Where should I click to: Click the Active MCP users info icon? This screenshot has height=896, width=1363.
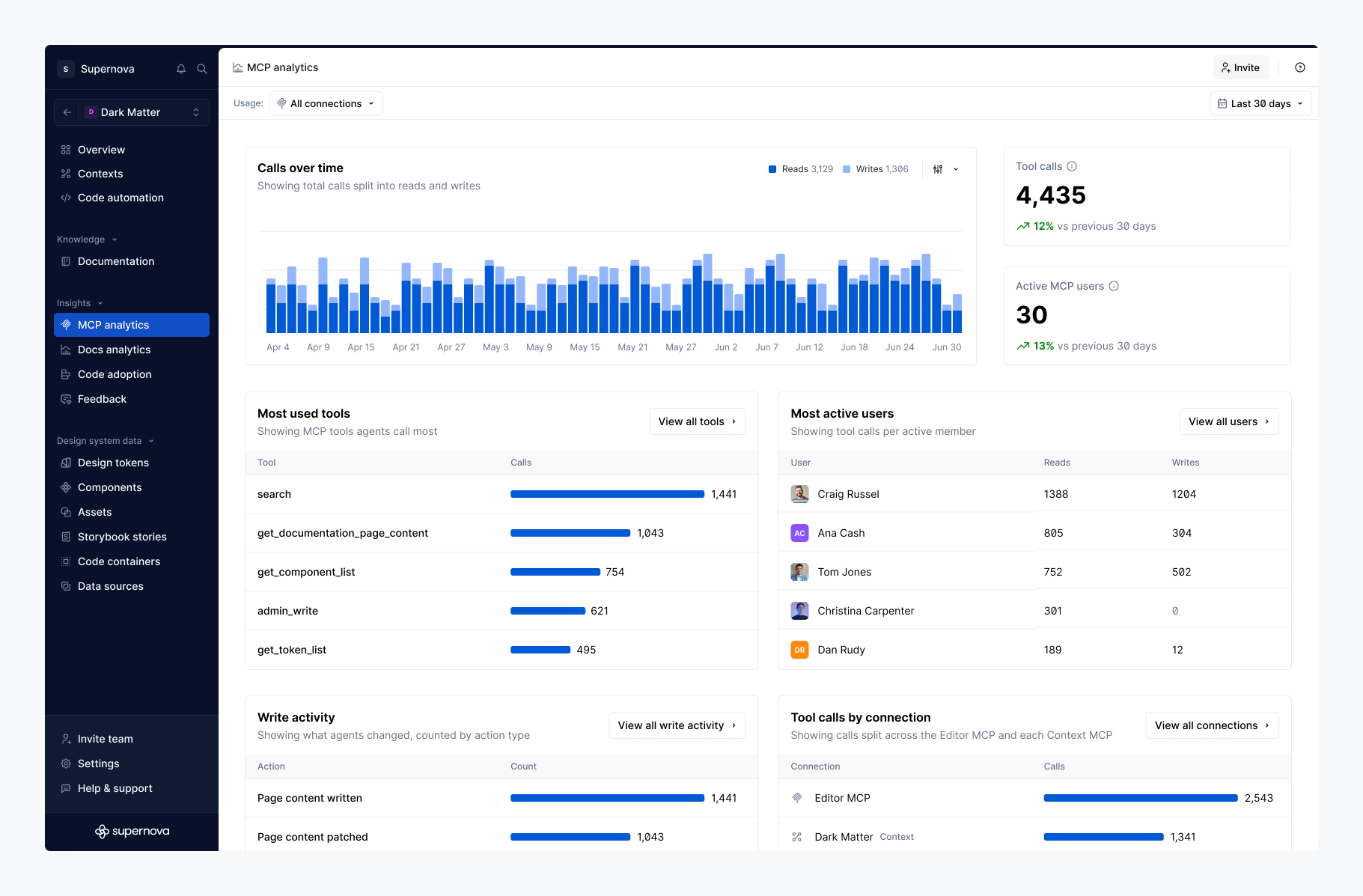pos(1114,286)
